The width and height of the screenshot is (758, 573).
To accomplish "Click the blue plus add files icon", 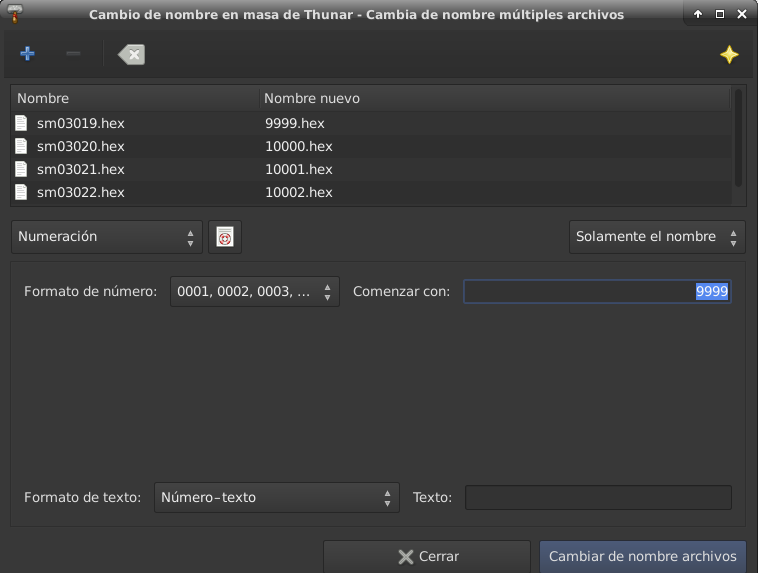I will [27, 54].
